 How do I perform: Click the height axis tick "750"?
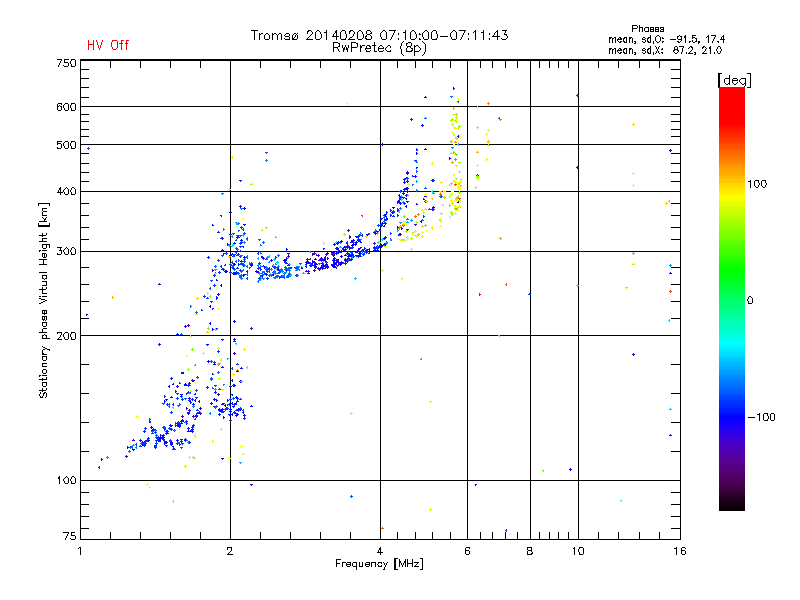pyautogui.click(x=66, y=63)
